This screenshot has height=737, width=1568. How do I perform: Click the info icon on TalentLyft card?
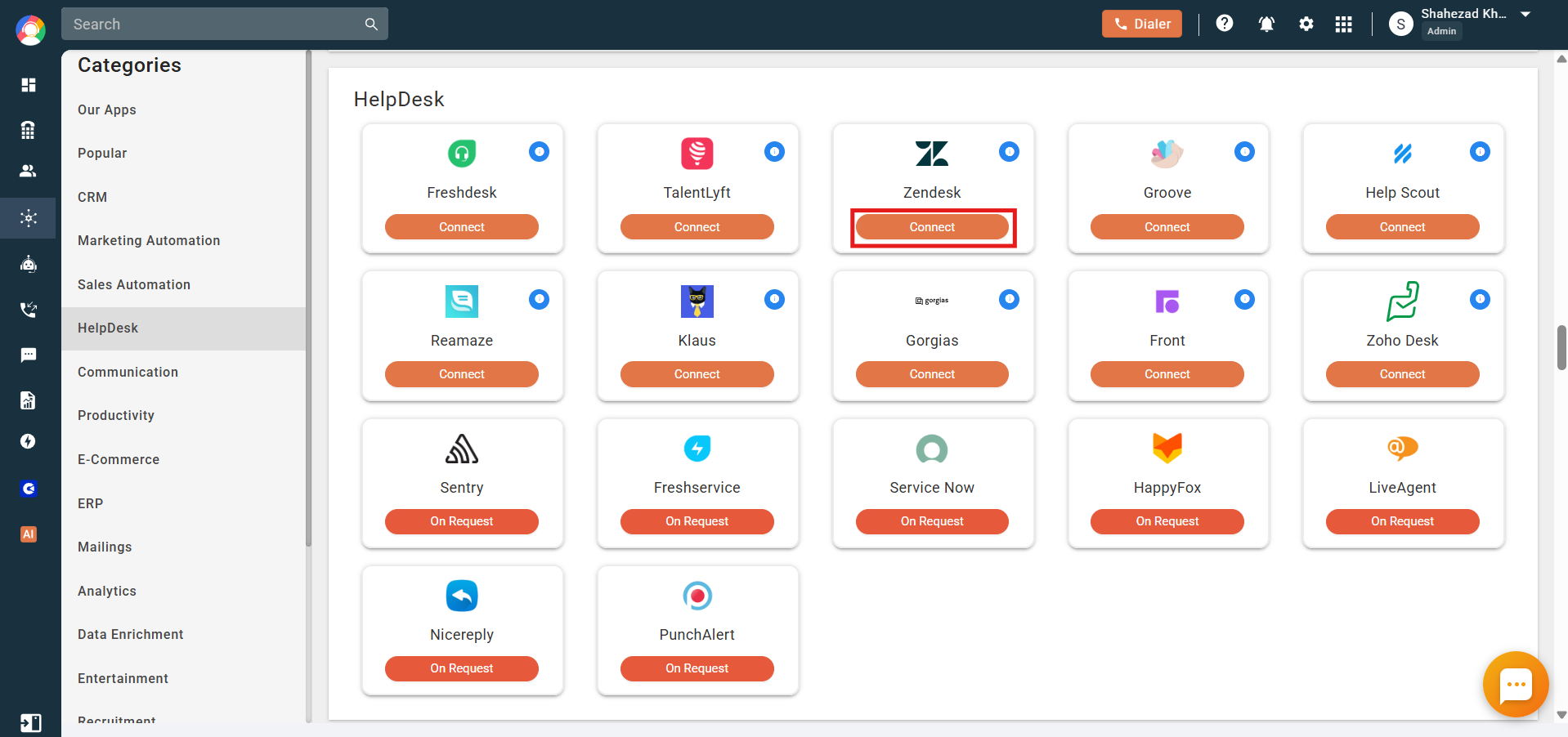774,151
